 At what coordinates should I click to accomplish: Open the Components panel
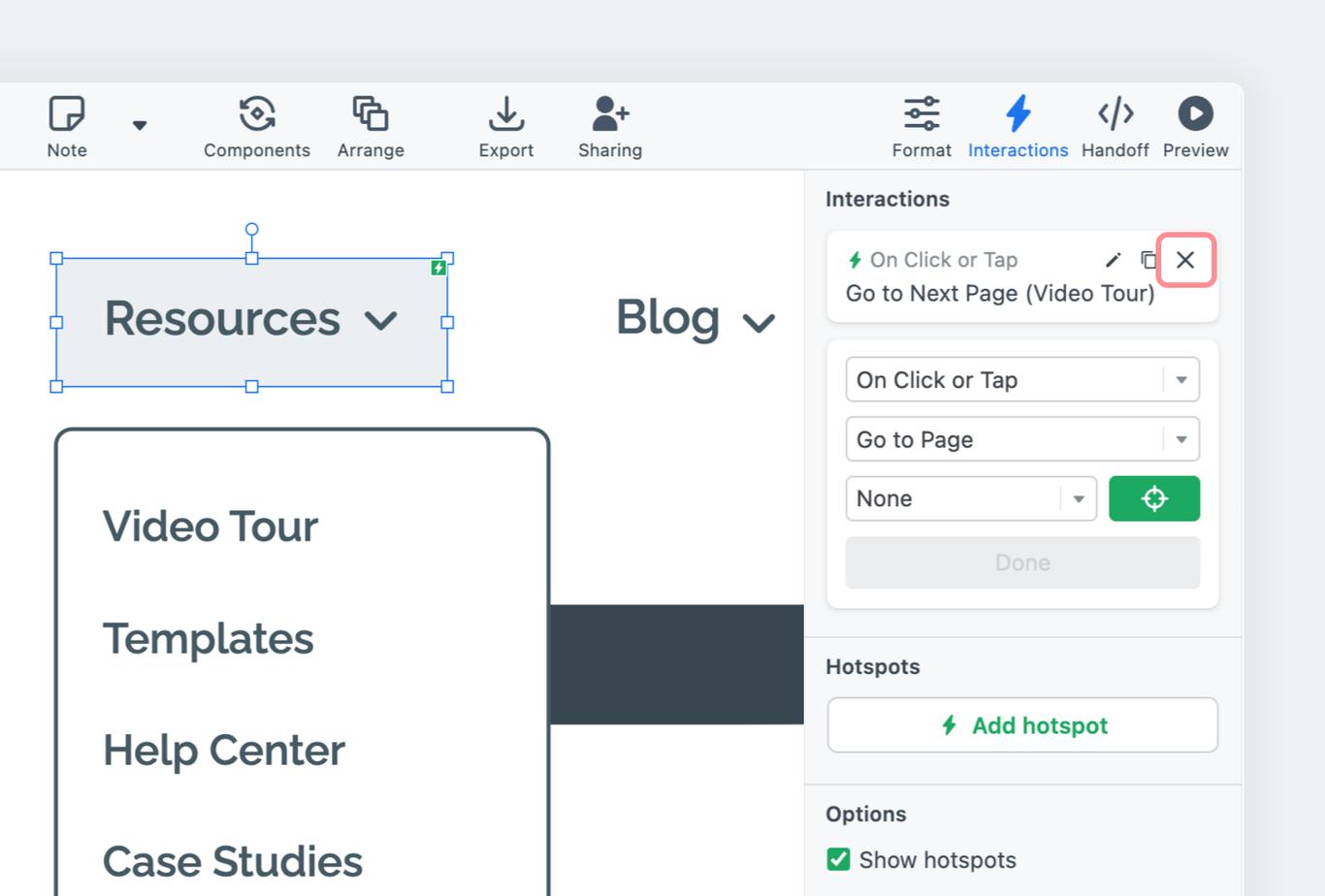257,127
